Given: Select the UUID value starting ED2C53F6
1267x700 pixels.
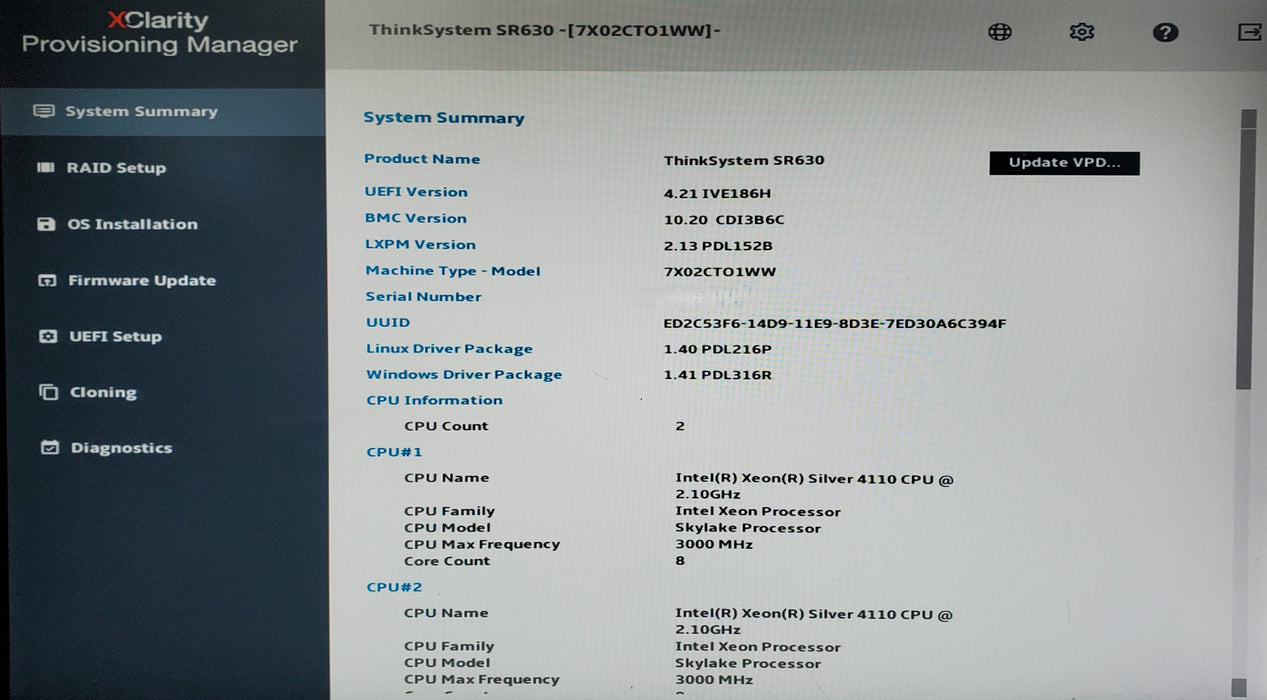Looking at the screenshot, I should pyautogui.click(x=835, y=324).
